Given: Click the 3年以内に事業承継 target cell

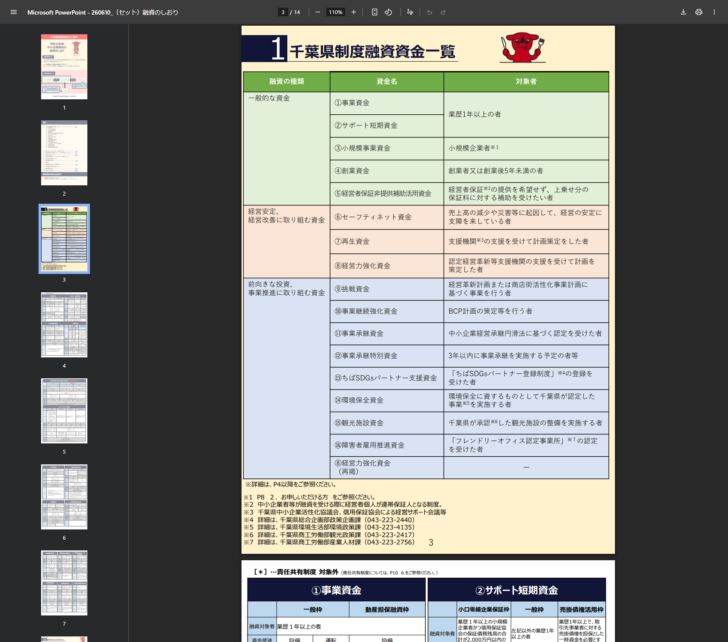Looking at the screenshot, I should [526, 356].
